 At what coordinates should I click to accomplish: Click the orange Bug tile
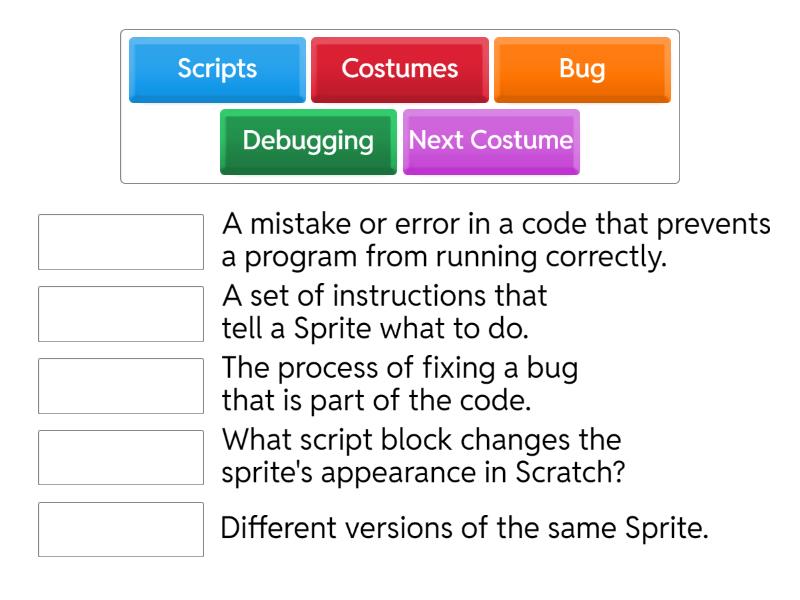click(x=582, y=69)
